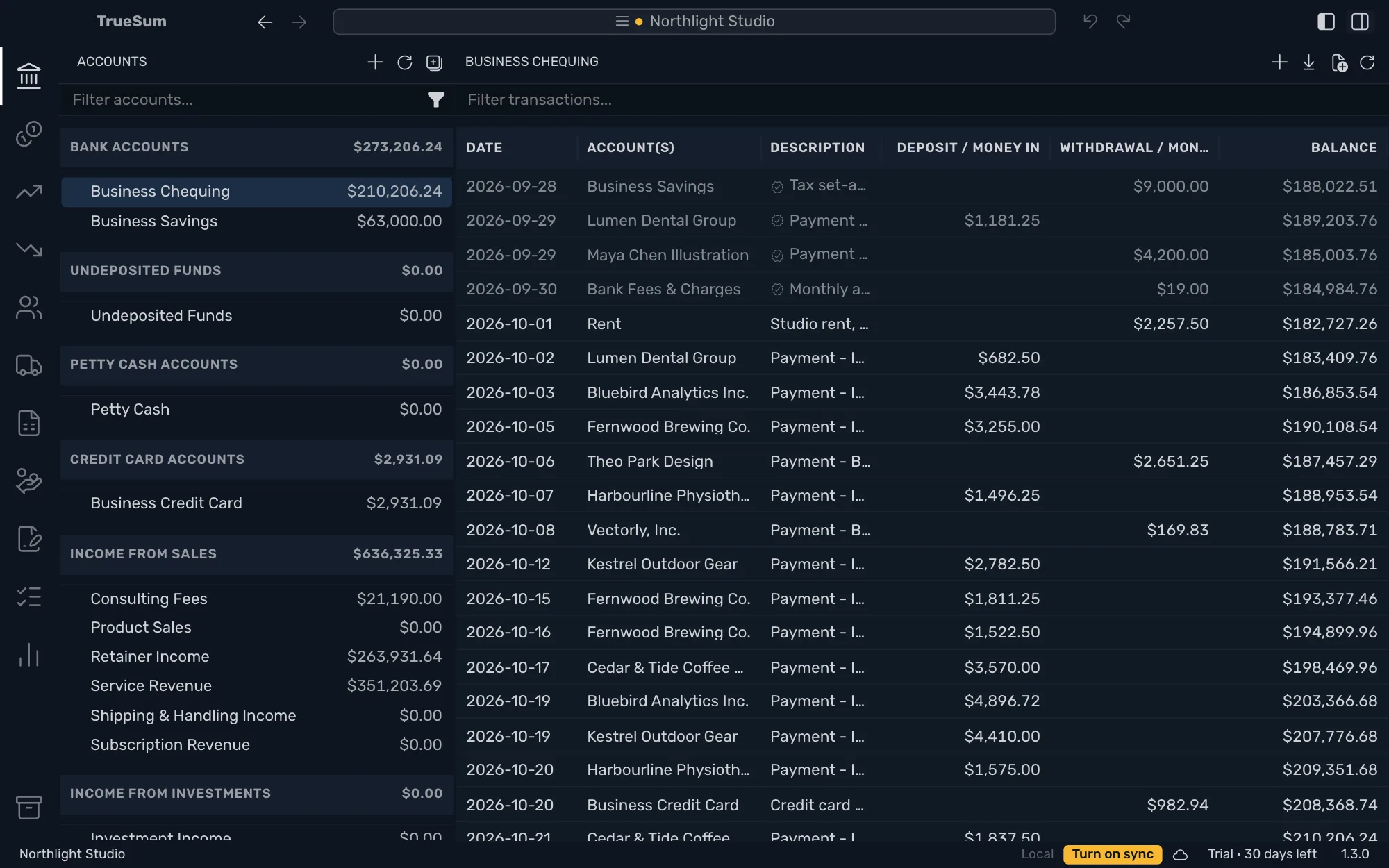Toggle the right split panel

1360,22
